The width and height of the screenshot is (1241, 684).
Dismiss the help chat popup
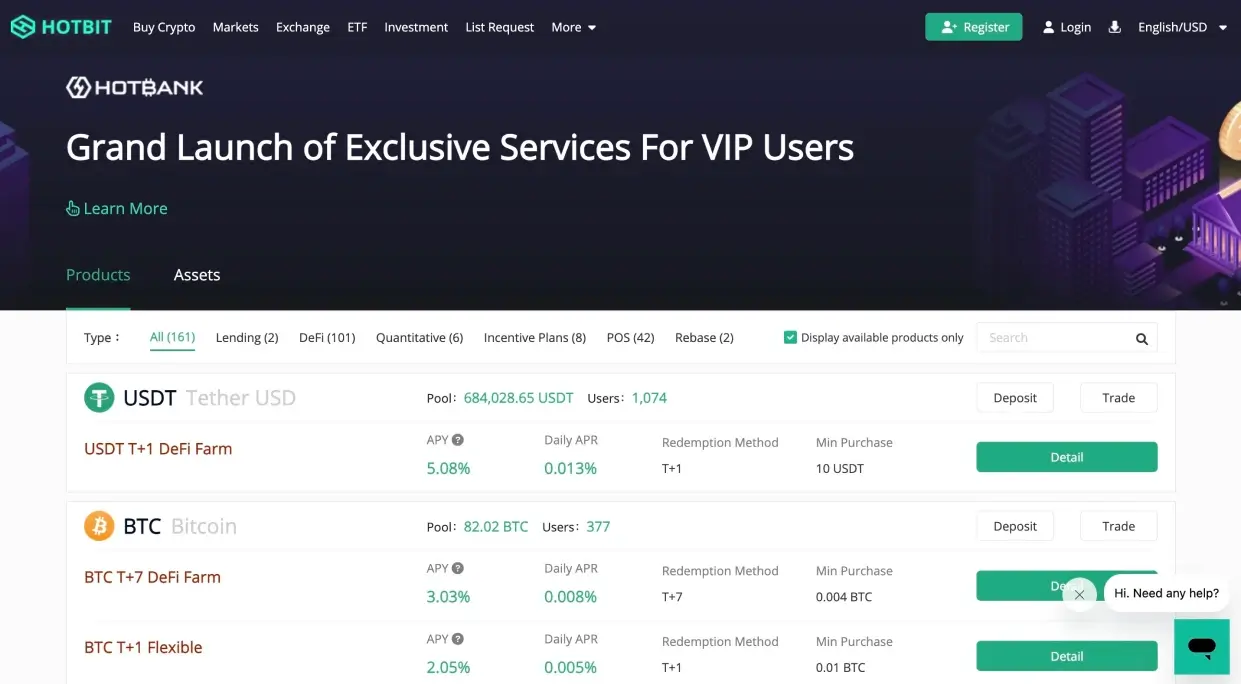1079,594
